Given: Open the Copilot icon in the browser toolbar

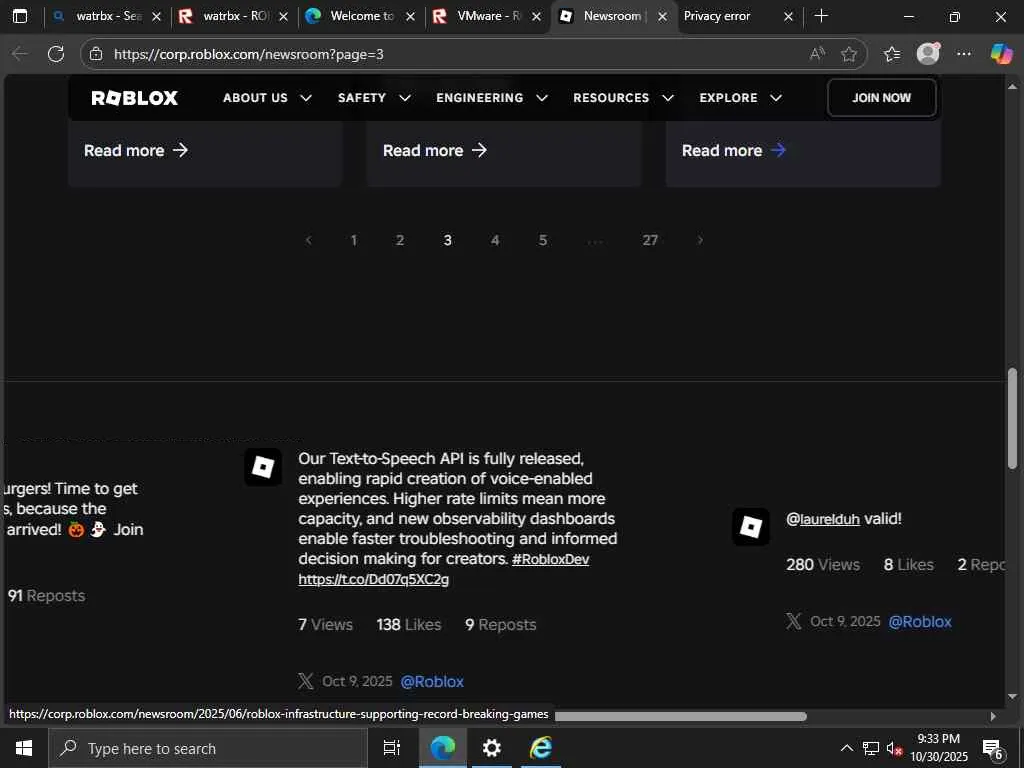Looking at the screenshot, I should 1001,54.
